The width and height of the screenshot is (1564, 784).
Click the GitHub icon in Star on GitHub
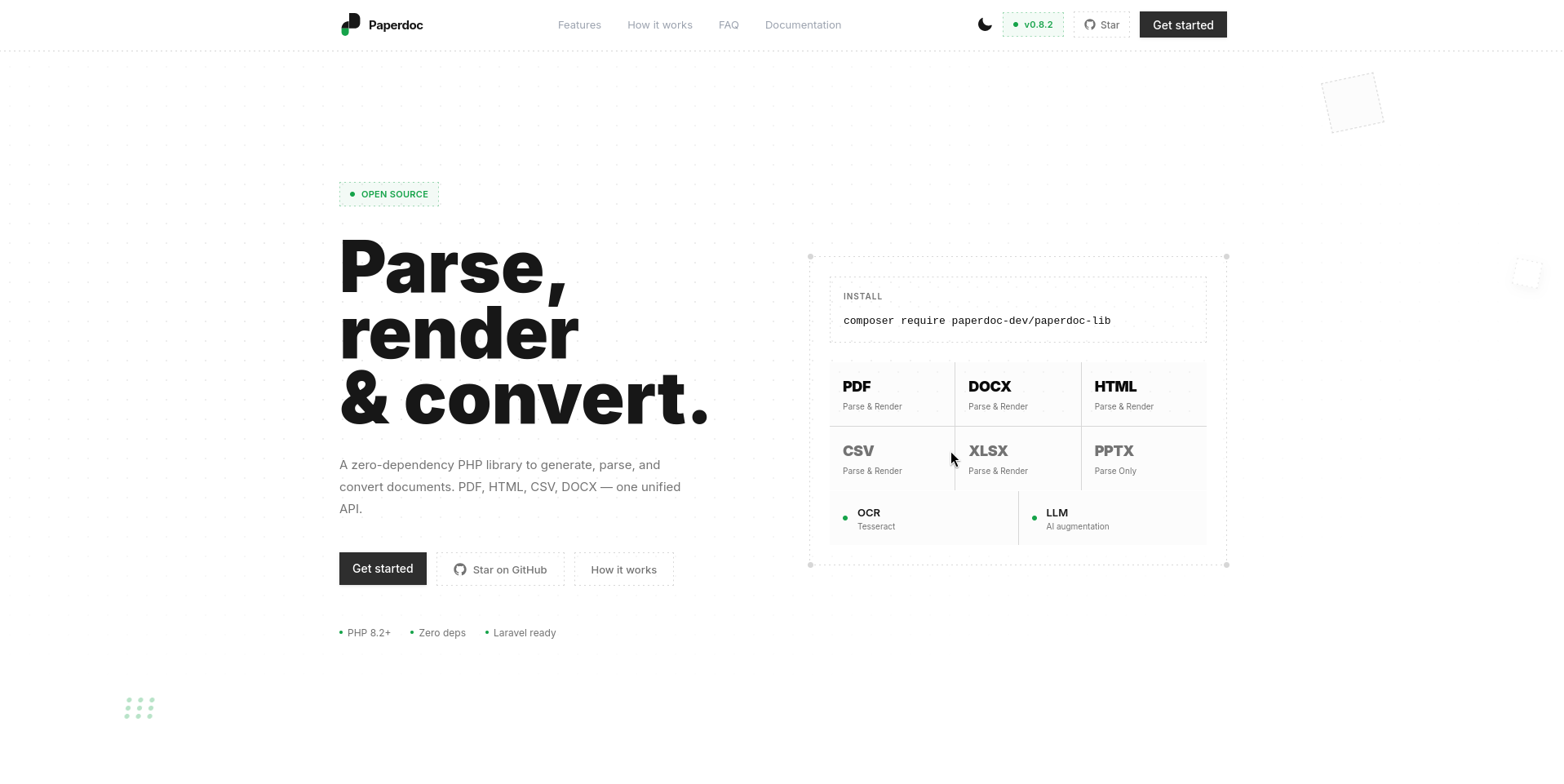point(460,569)
